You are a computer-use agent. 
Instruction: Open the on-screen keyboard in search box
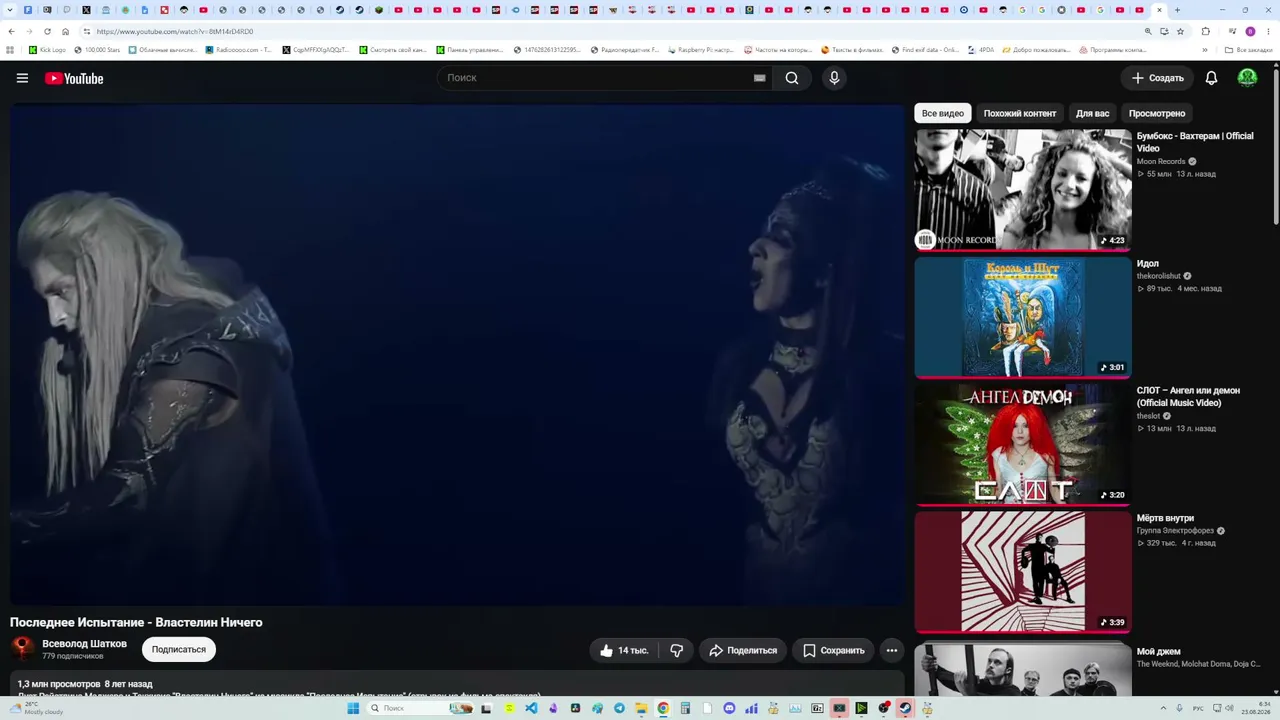pyautogui.click(x=760, y=78)
